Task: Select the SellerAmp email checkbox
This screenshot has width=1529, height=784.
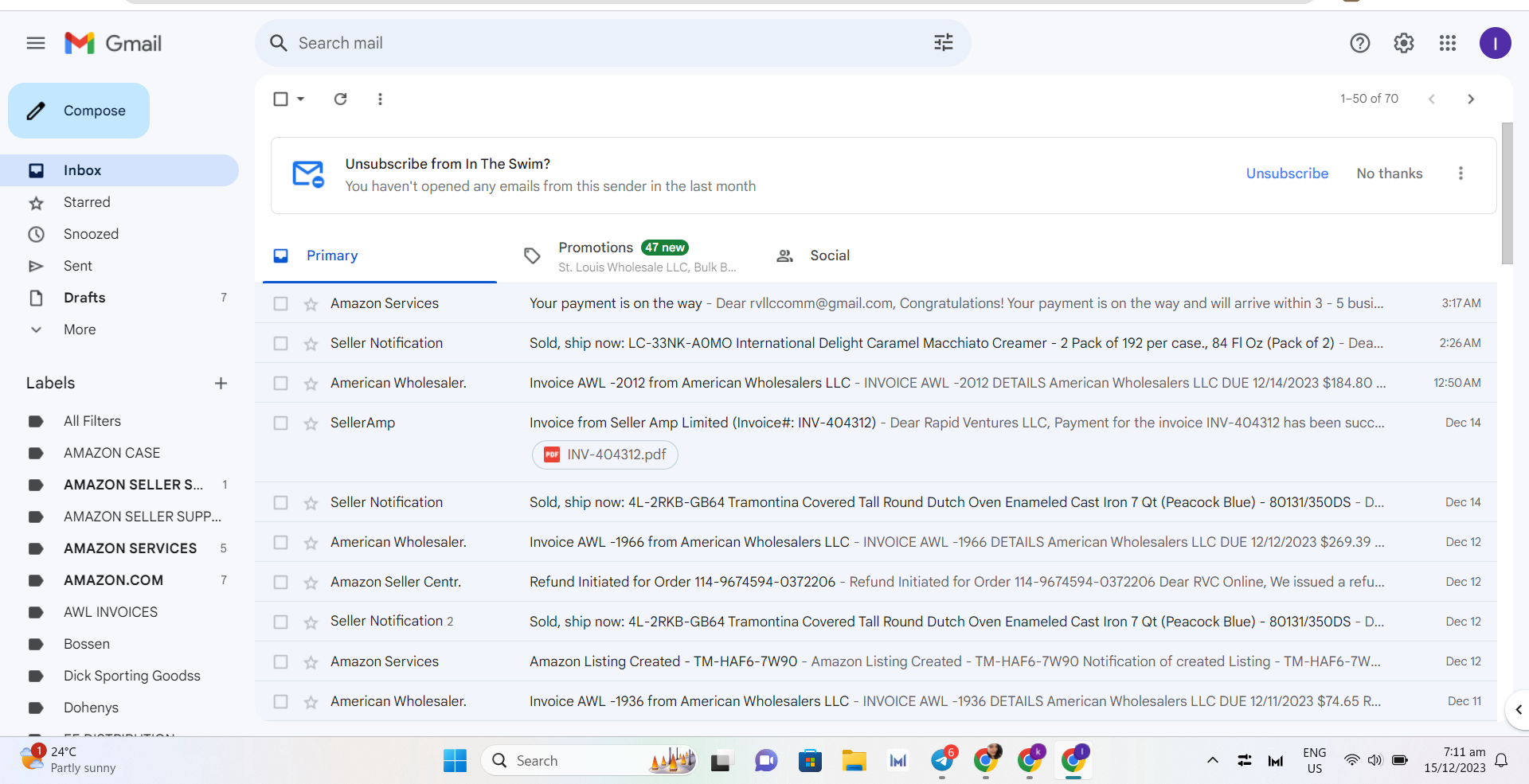Action: click(x=280, y=423)
